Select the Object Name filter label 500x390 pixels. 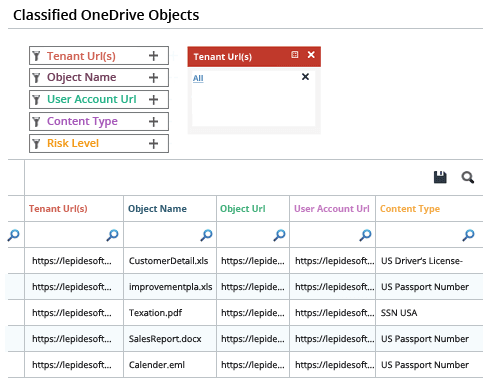coord(82,77)
